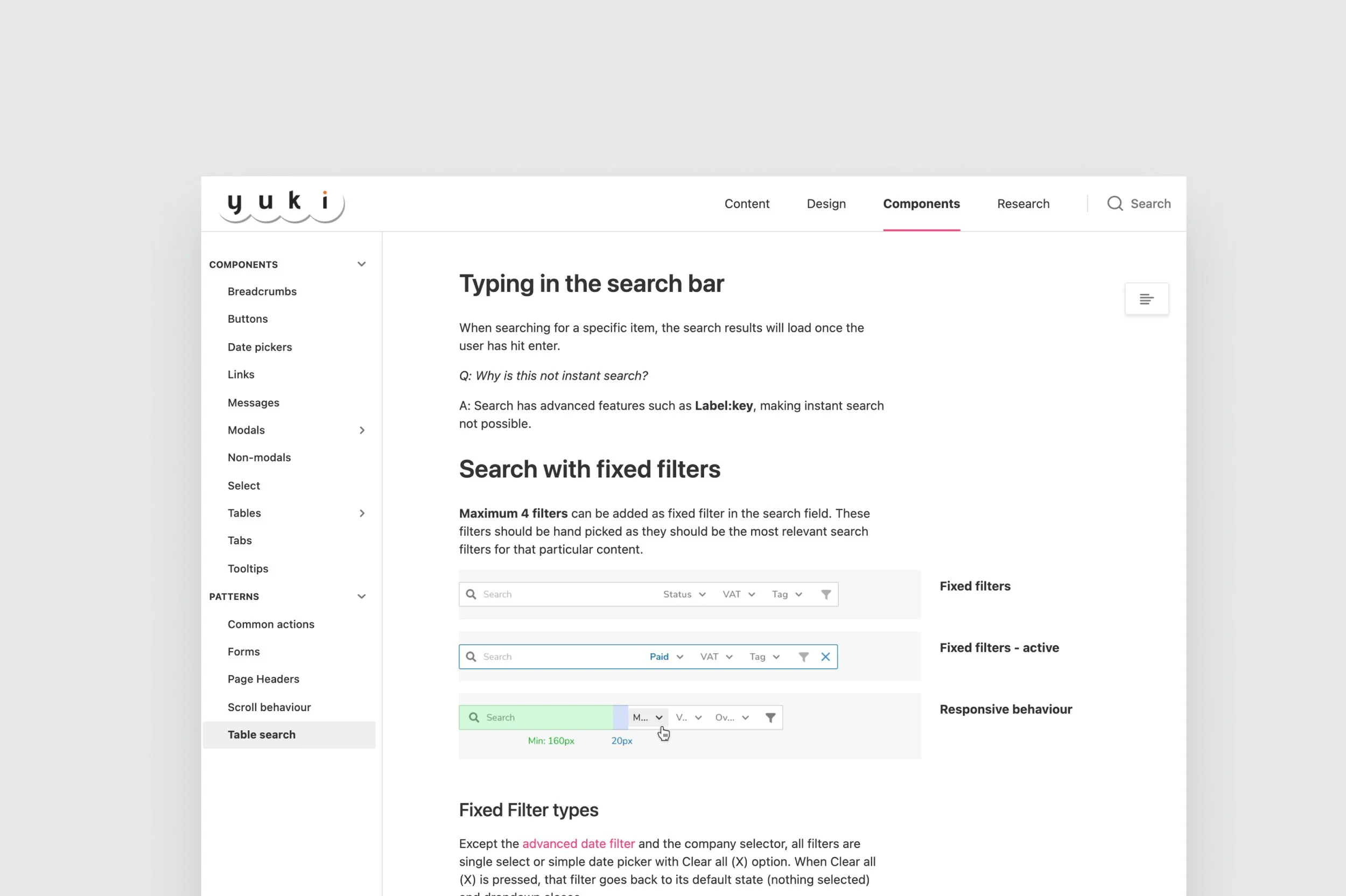The width and height of the screenshot is (1346, 896).
Task: Open the truncated V.. dropdown
Action: [x=689, y=718]
